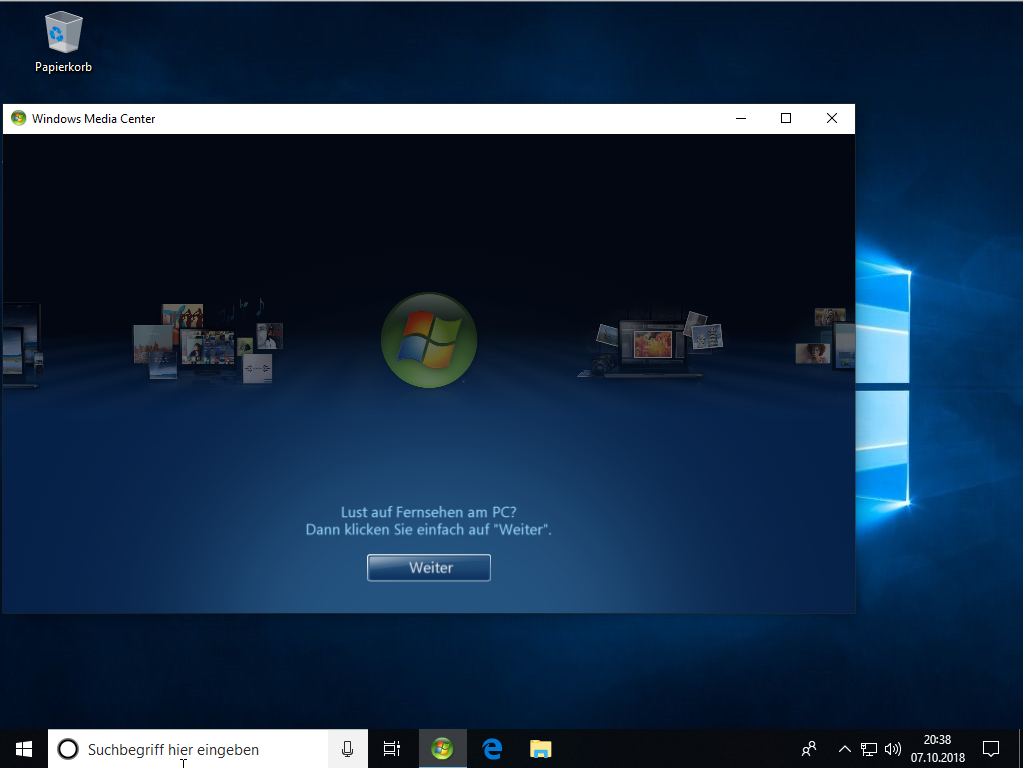Click the text "Dann klicken Sie einfach auf "Weiter"."
This screenshot has width=1023, height=768.
tap(429, 530)
